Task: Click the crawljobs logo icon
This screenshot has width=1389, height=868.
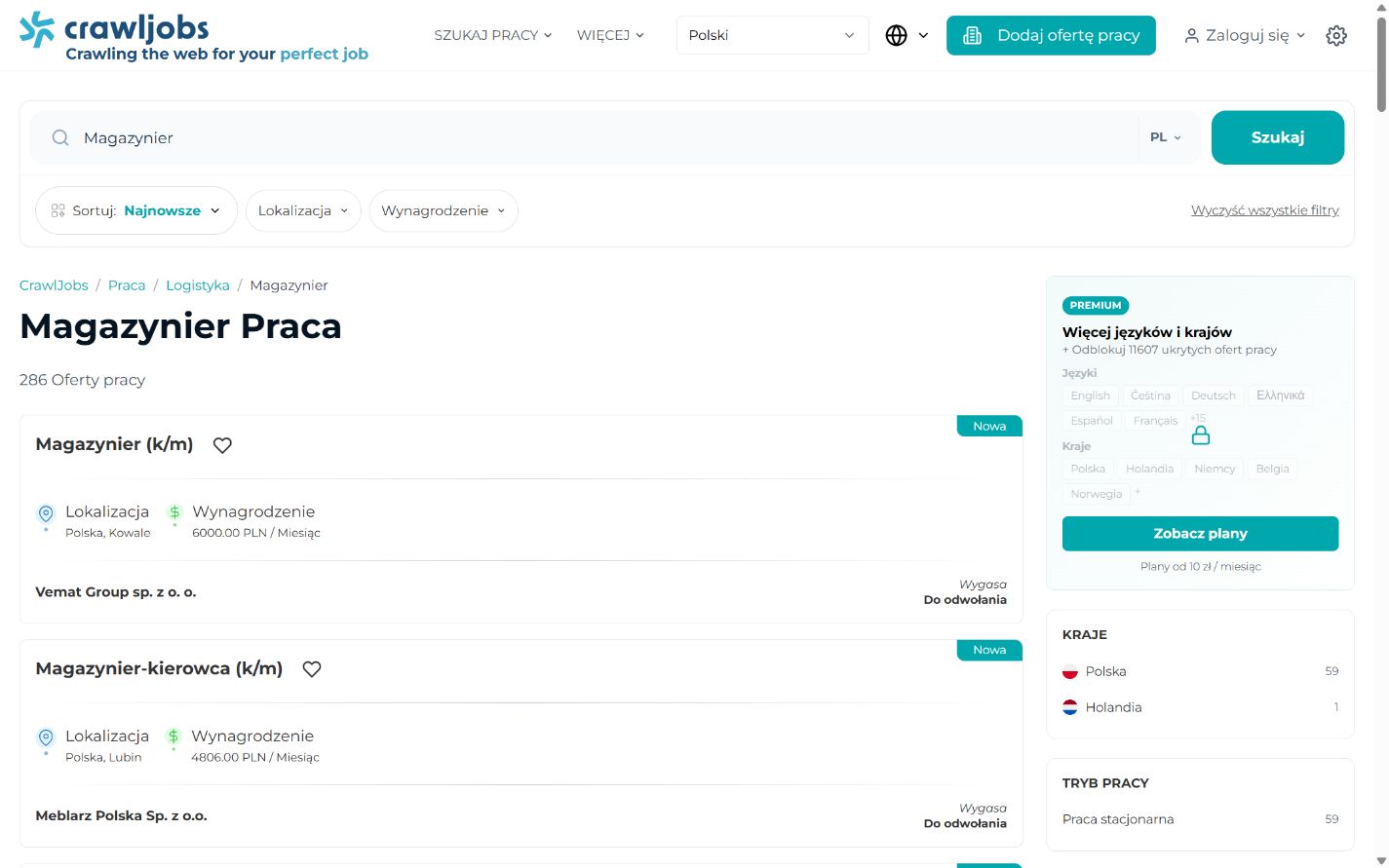Action: pyautogui.click(x=37, y=29)
